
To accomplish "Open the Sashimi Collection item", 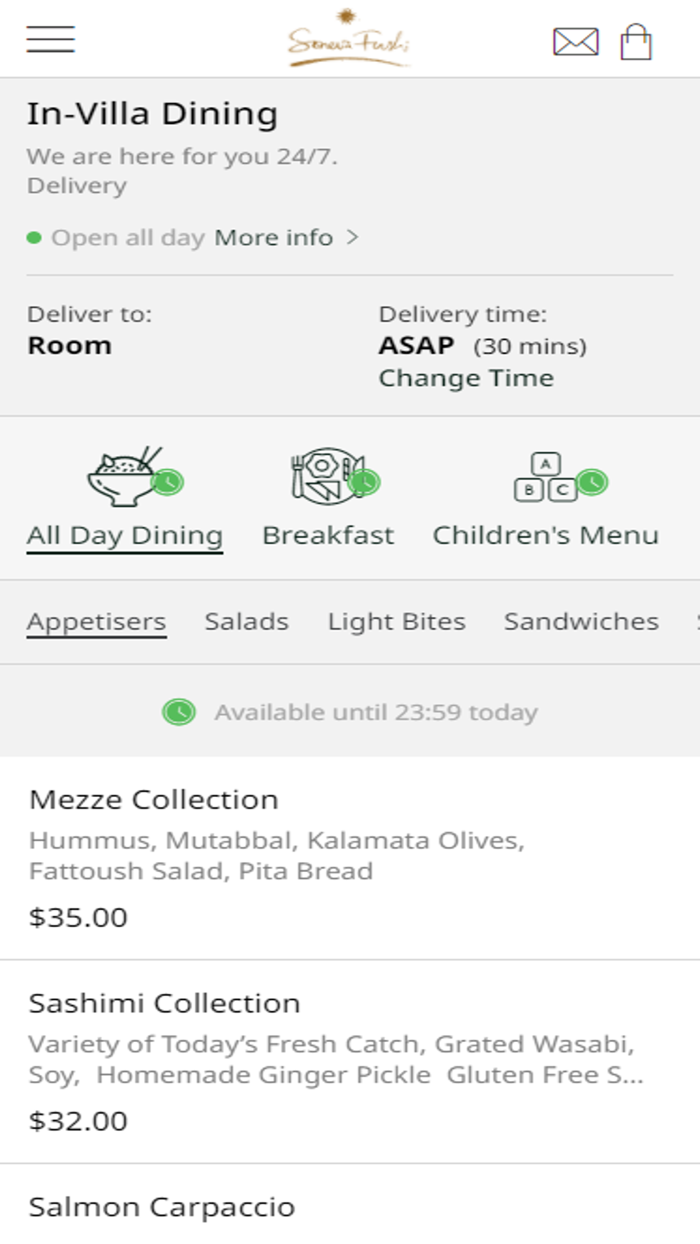I will pyautogui.click(x=165, y=1003).
